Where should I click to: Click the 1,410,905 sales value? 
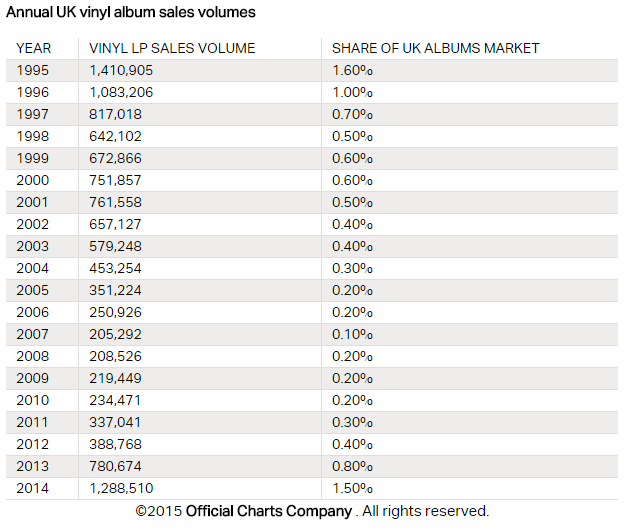(121, 70)
